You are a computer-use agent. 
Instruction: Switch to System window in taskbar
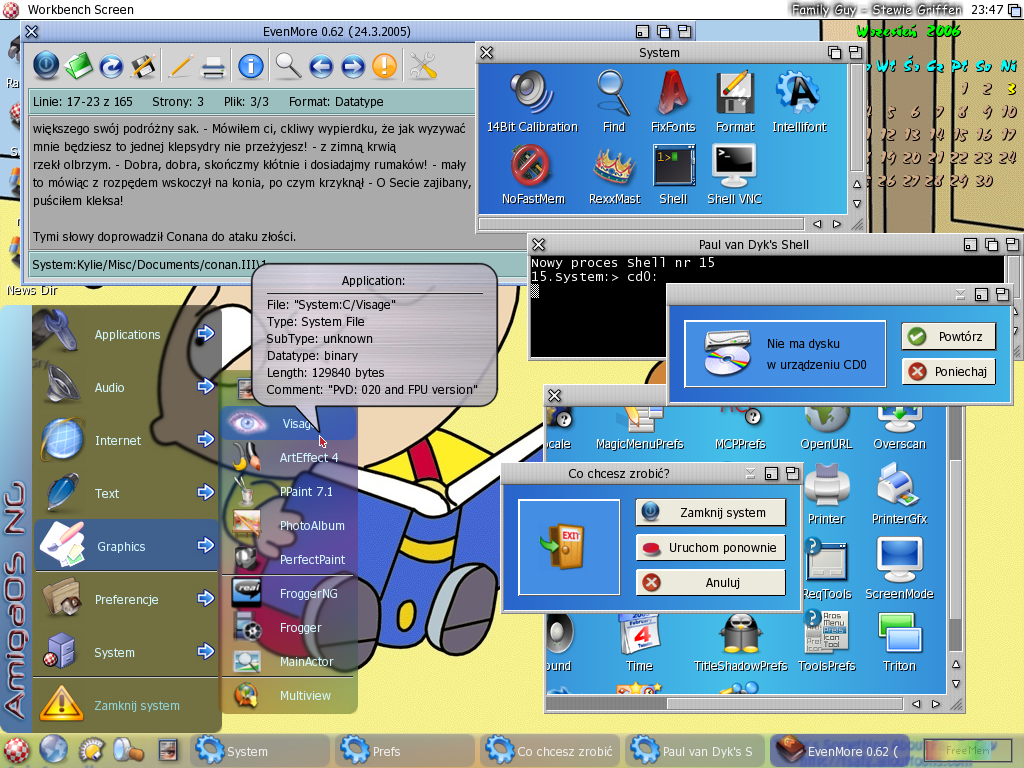(259, 751)
